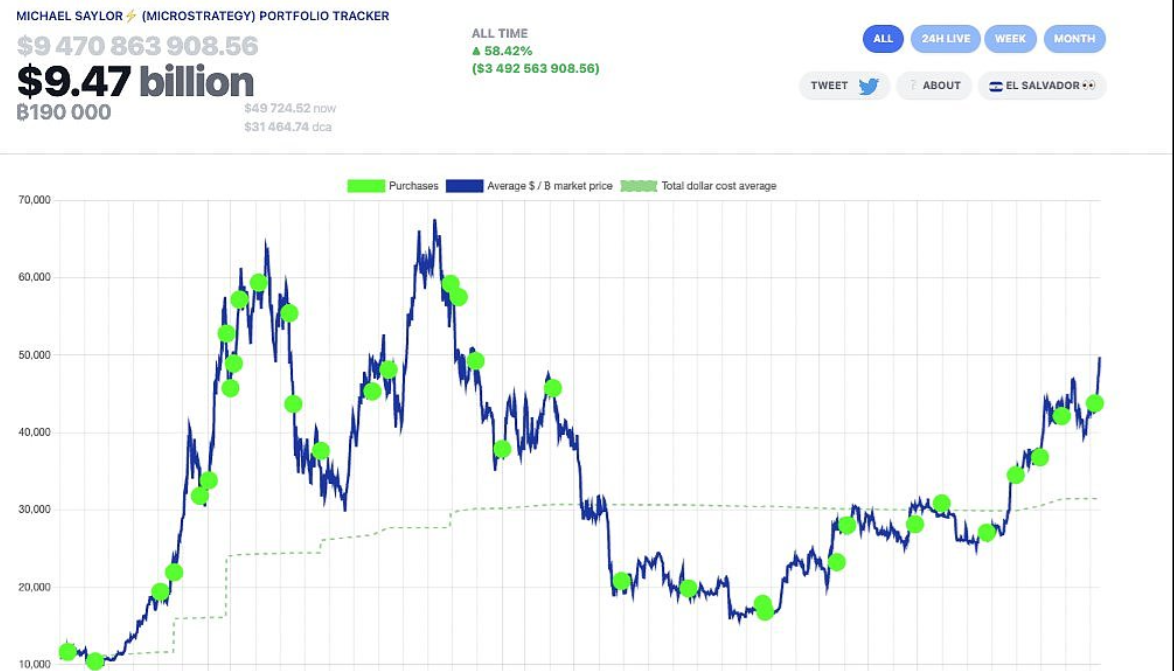This screenshot has height=671, width=1174.
Task: Click the Twitter bird icon
Action: click(x=868, y=86)
